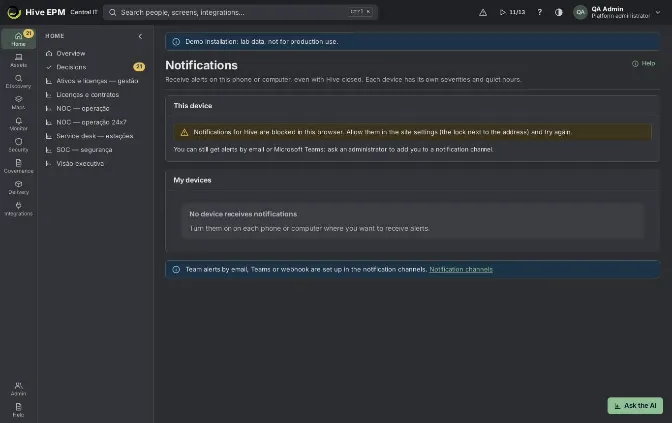Open NOC — operação 24x7 dashboard
The width and height of the screenshot is (672, 423).
(x=95, y=122)
